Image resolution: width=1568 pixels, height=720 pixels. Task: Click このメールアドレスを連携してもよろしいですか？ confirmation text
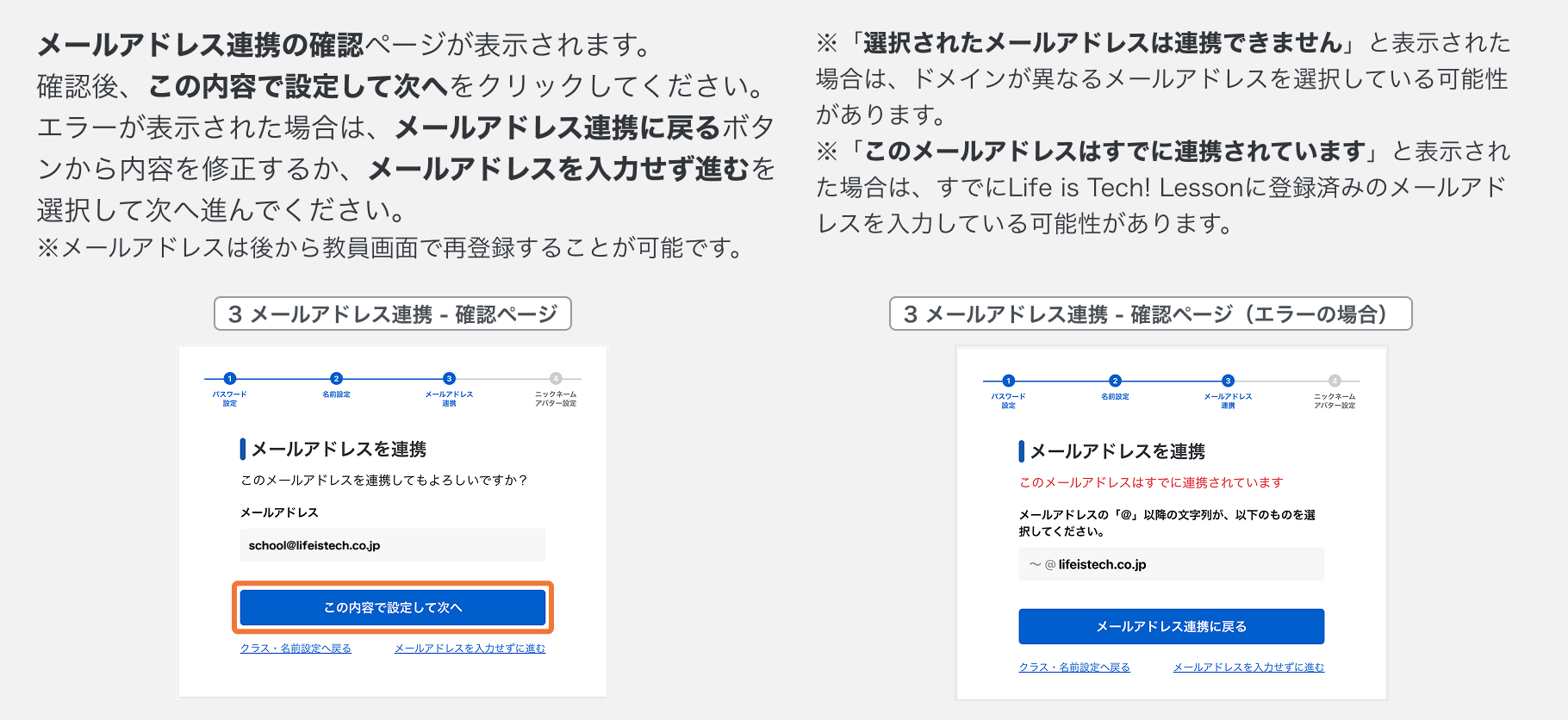[383, 480]
